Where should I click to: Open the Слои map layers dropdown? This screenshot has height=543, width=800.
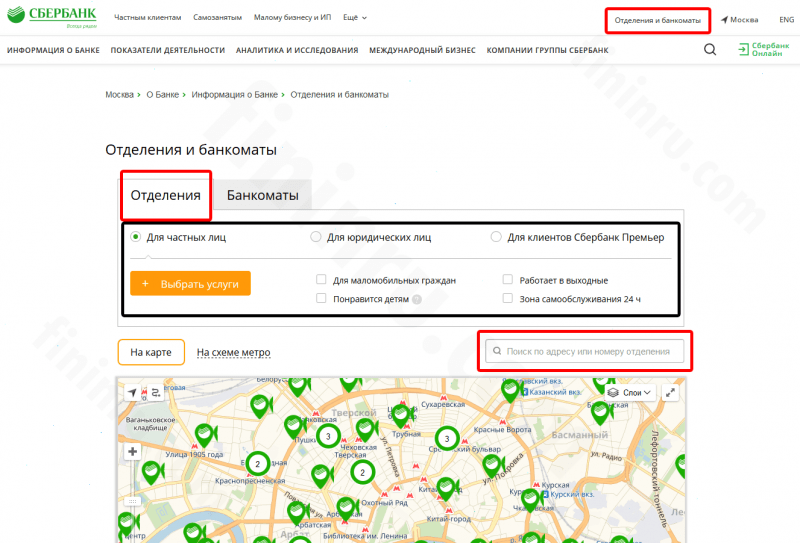pyautogui.click(x=630, y=392)
